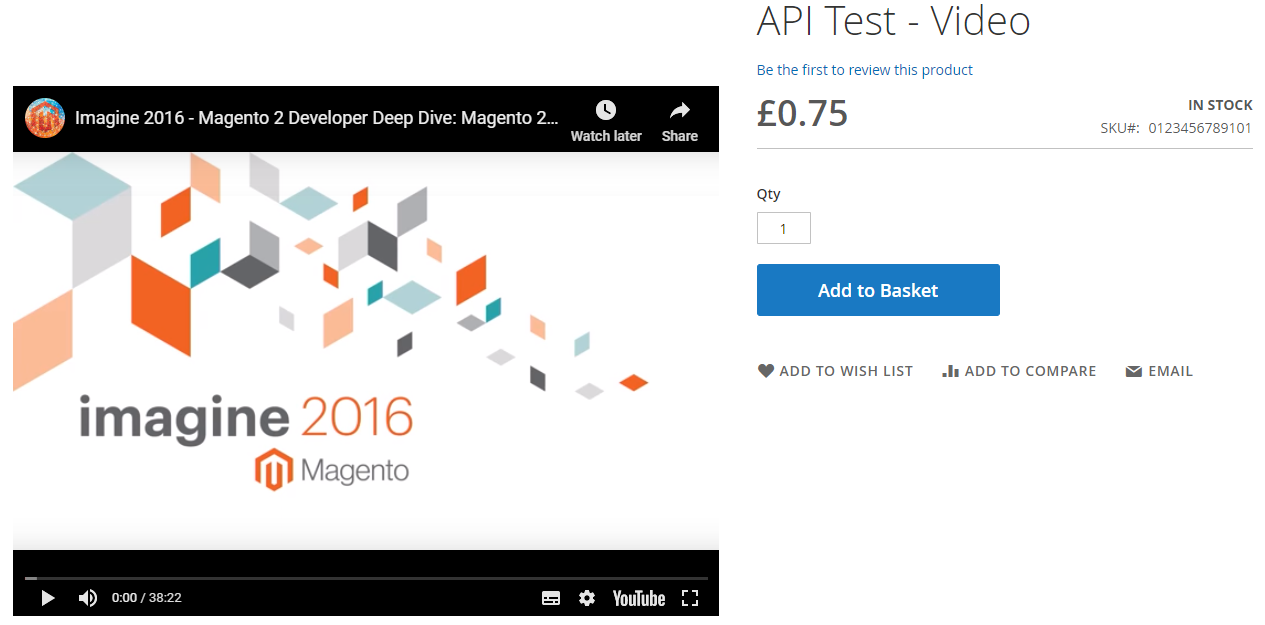Viewport: 1265px width, 625px height.
Task: Open the channel avatar icon
Action: click(45, 118)
